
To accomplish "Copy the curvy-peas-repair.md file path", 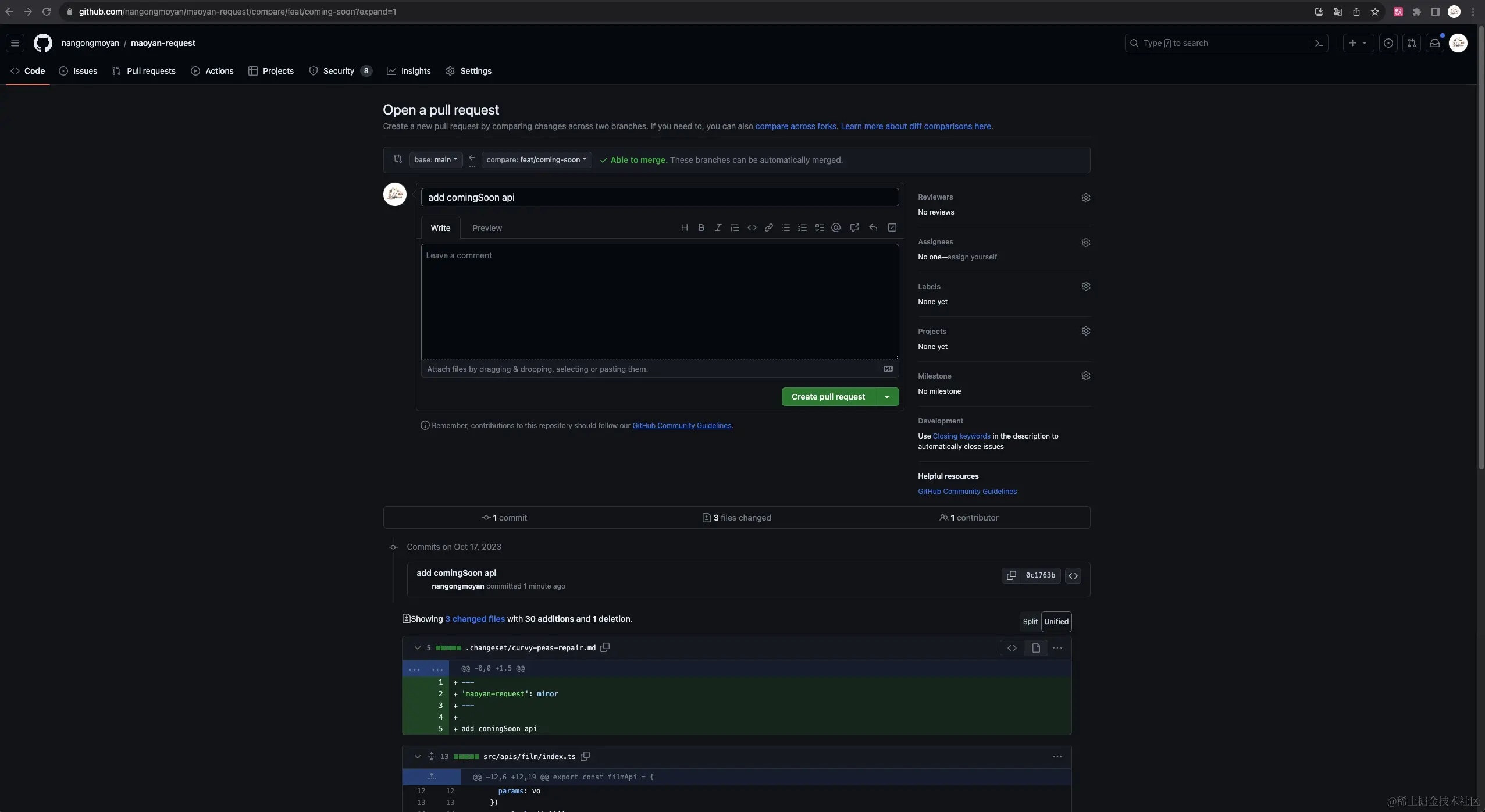I will coord(605,647).
